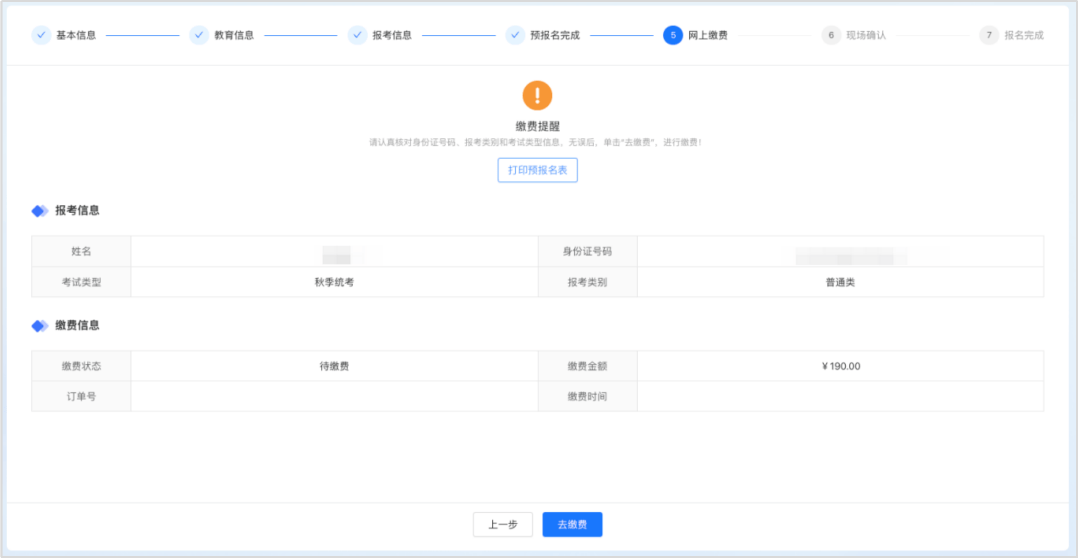Click the blue diamond icon beside 缴费信息
Viewport: 1080px width, 560px height.
(x=40, y=326)
